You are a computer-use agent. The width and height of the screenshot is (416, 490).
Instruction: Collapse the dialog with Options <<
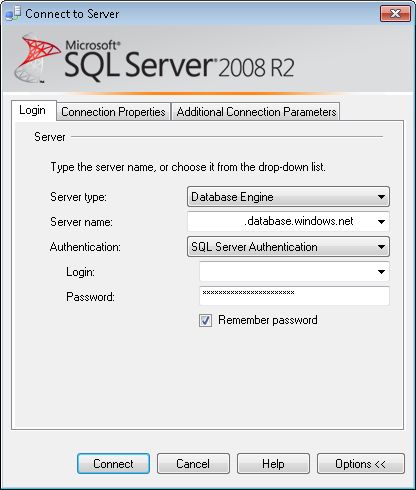361,464
